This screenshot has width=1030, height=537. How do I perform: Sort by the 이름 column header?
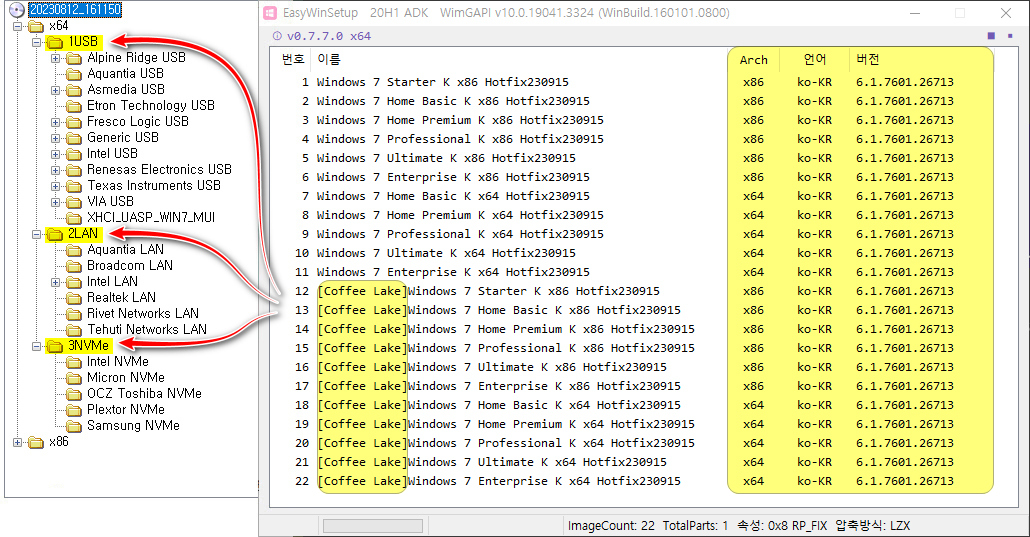328,60
